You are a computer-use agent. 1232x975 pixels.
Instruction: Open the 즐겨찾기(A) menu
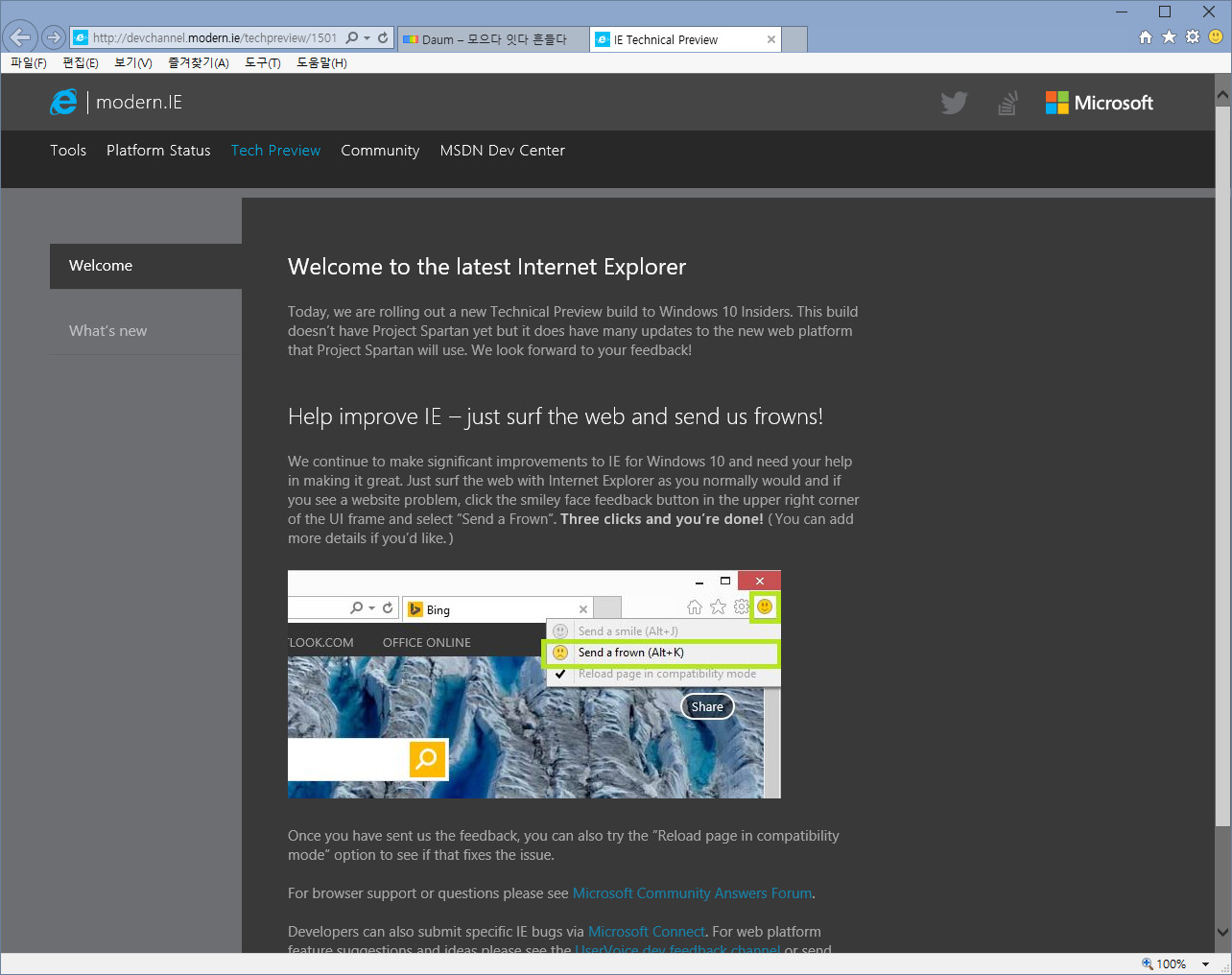[199, 62]
